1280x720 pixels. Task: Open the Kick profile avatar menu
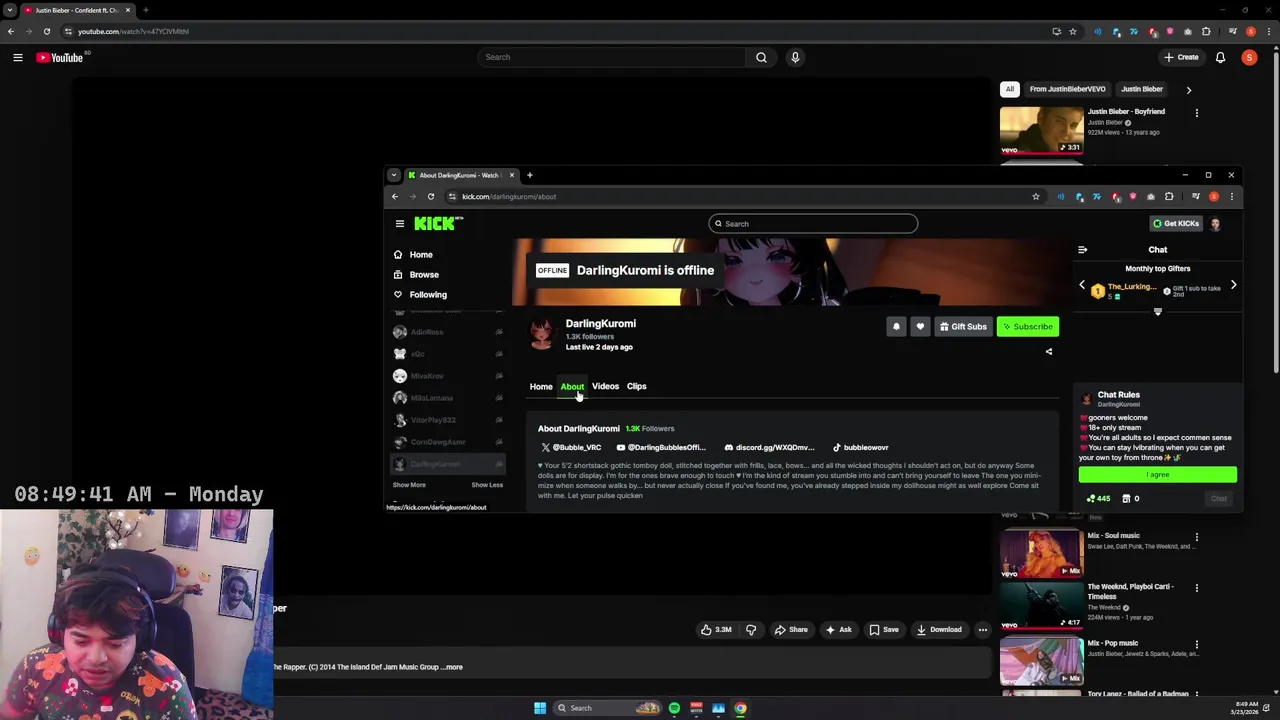click(1215, 224)
